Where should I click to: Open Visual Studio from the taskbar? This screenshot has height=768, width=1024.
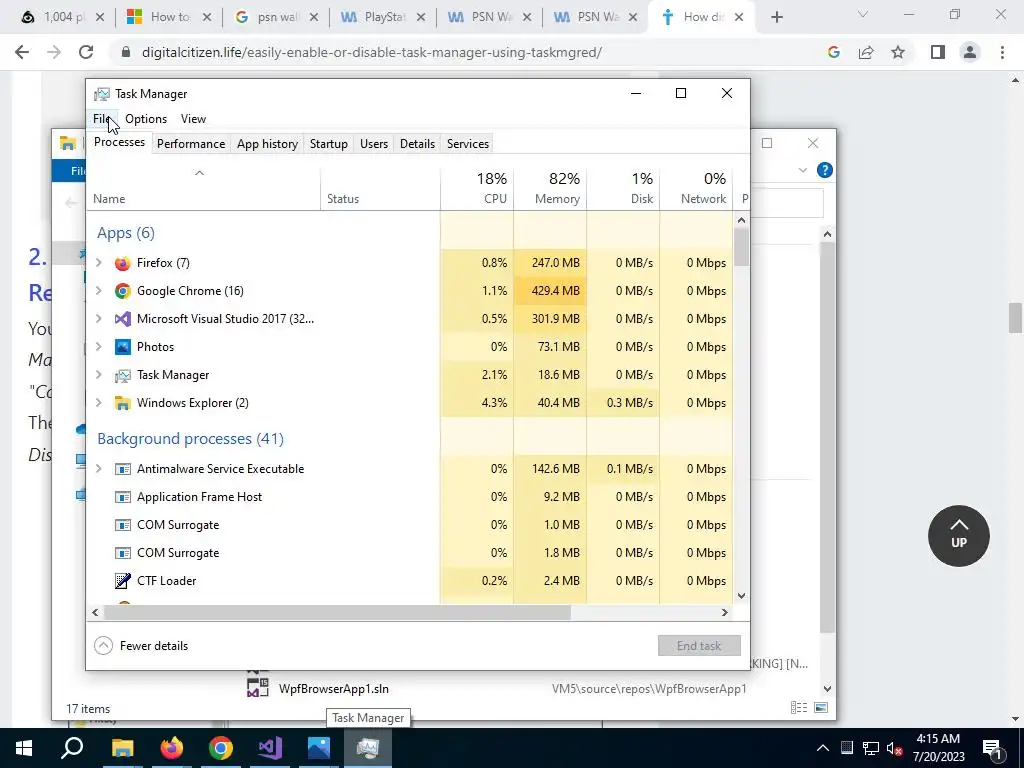[x=270, y=748]
